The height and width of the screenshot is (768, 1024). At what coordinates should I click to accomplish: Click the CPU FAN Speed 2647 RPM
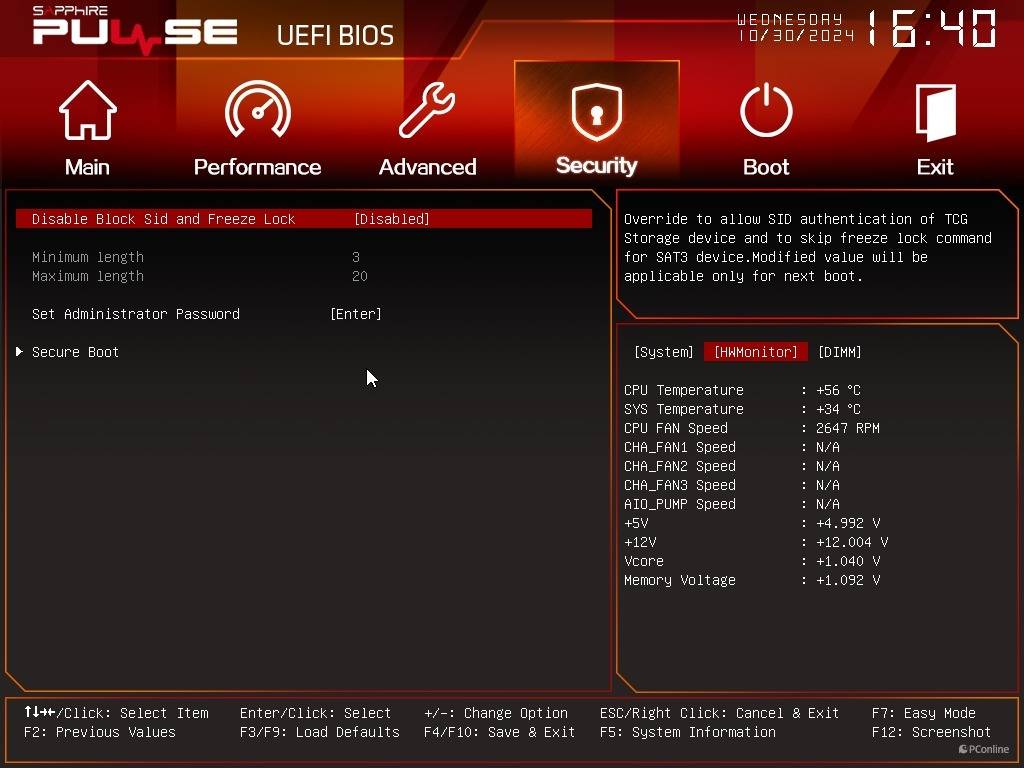[x=848, y=428]
